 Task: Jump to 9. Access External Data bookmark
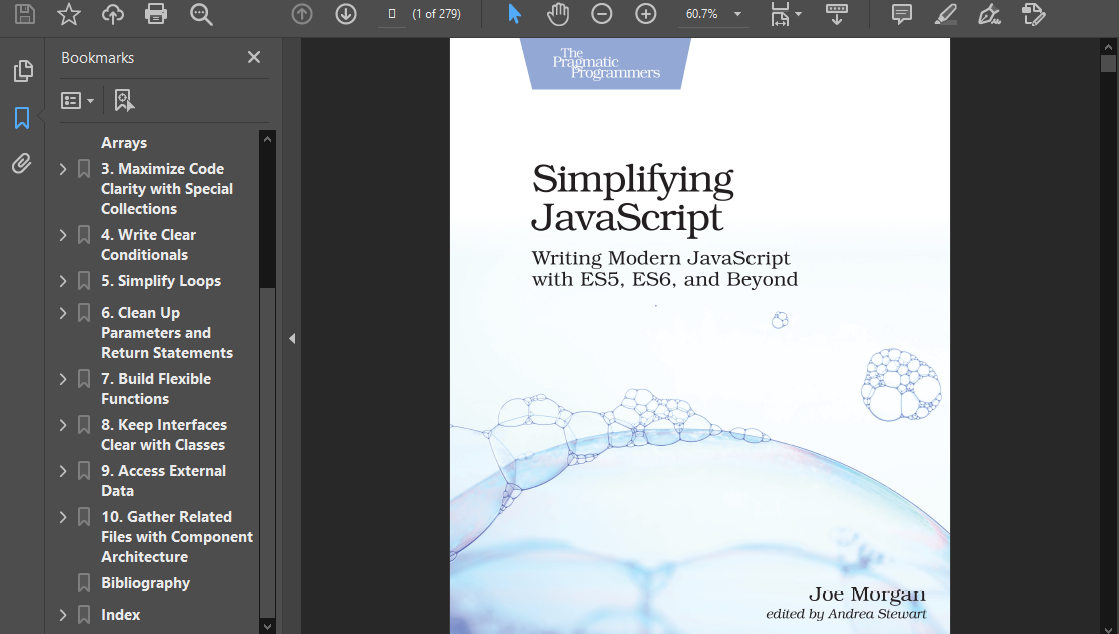pyautogui.click(x=163, y=480)
